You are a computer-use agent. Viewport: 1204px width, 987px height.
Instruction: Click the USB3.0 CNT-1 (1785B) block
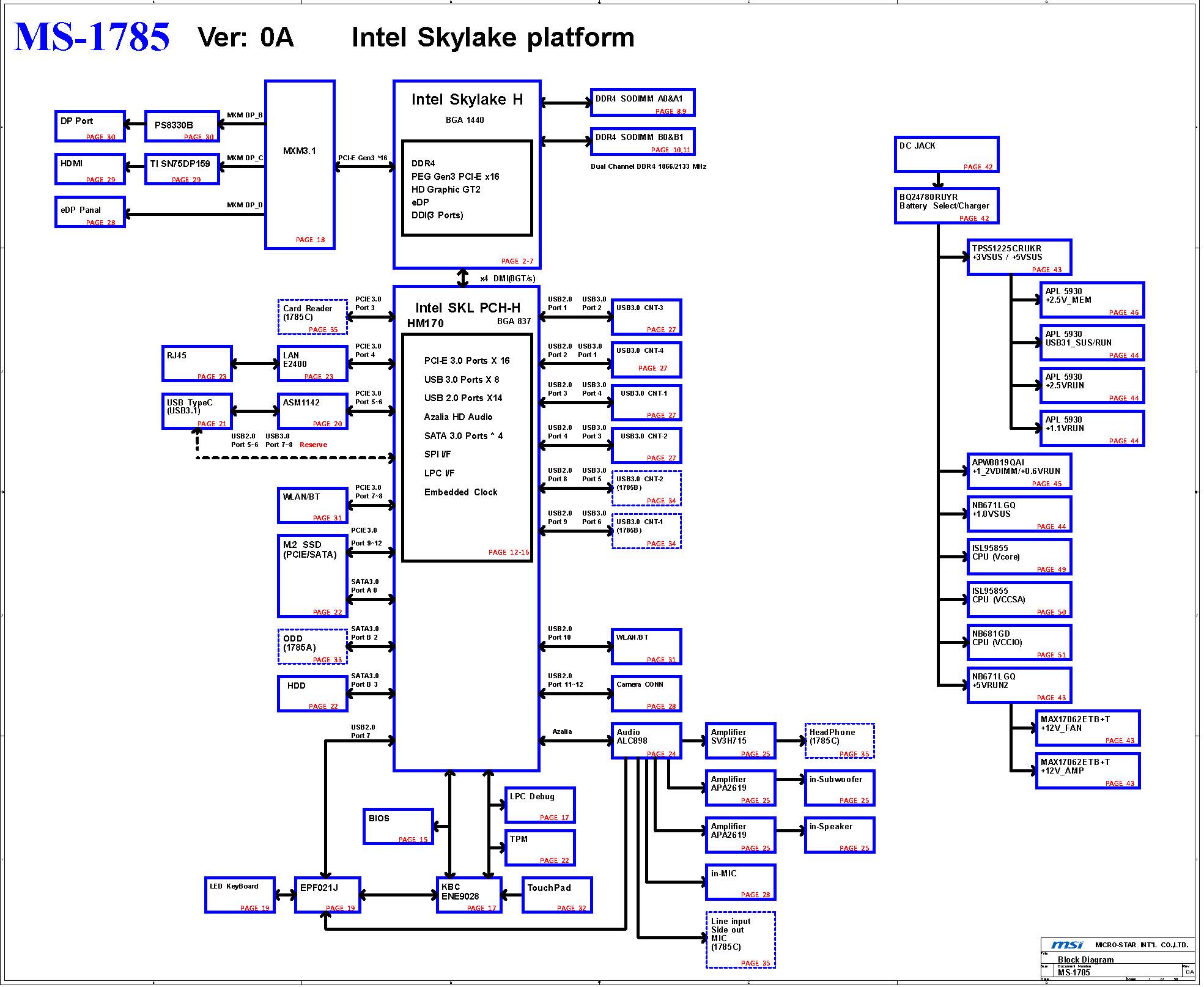click(646, 531)
